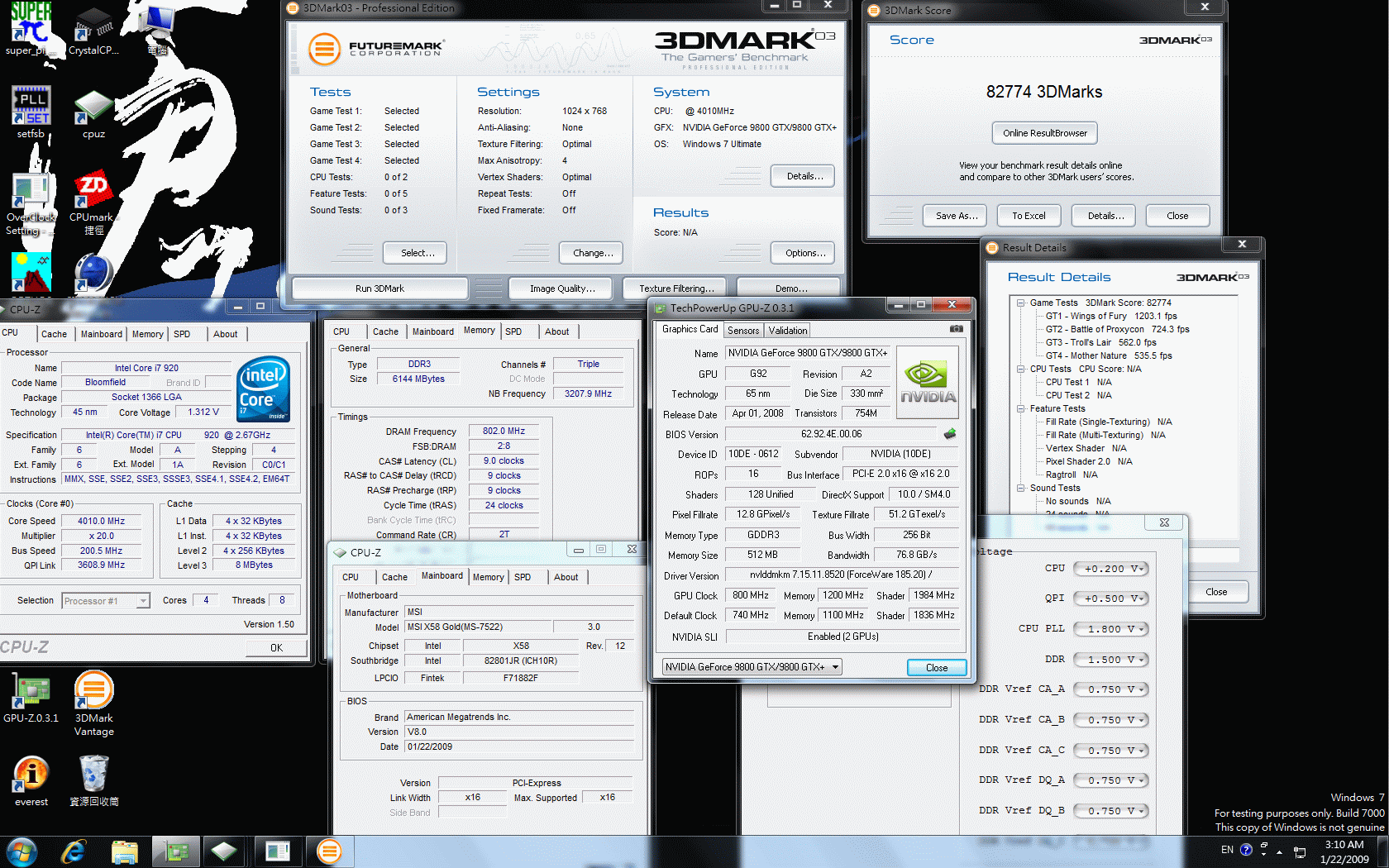This screenshot has width=1389, height=868.
Task: Switch to the SPD tab in the CPU-Z Mainboard window
Action: pyautogui.click(x=522, y=577)
